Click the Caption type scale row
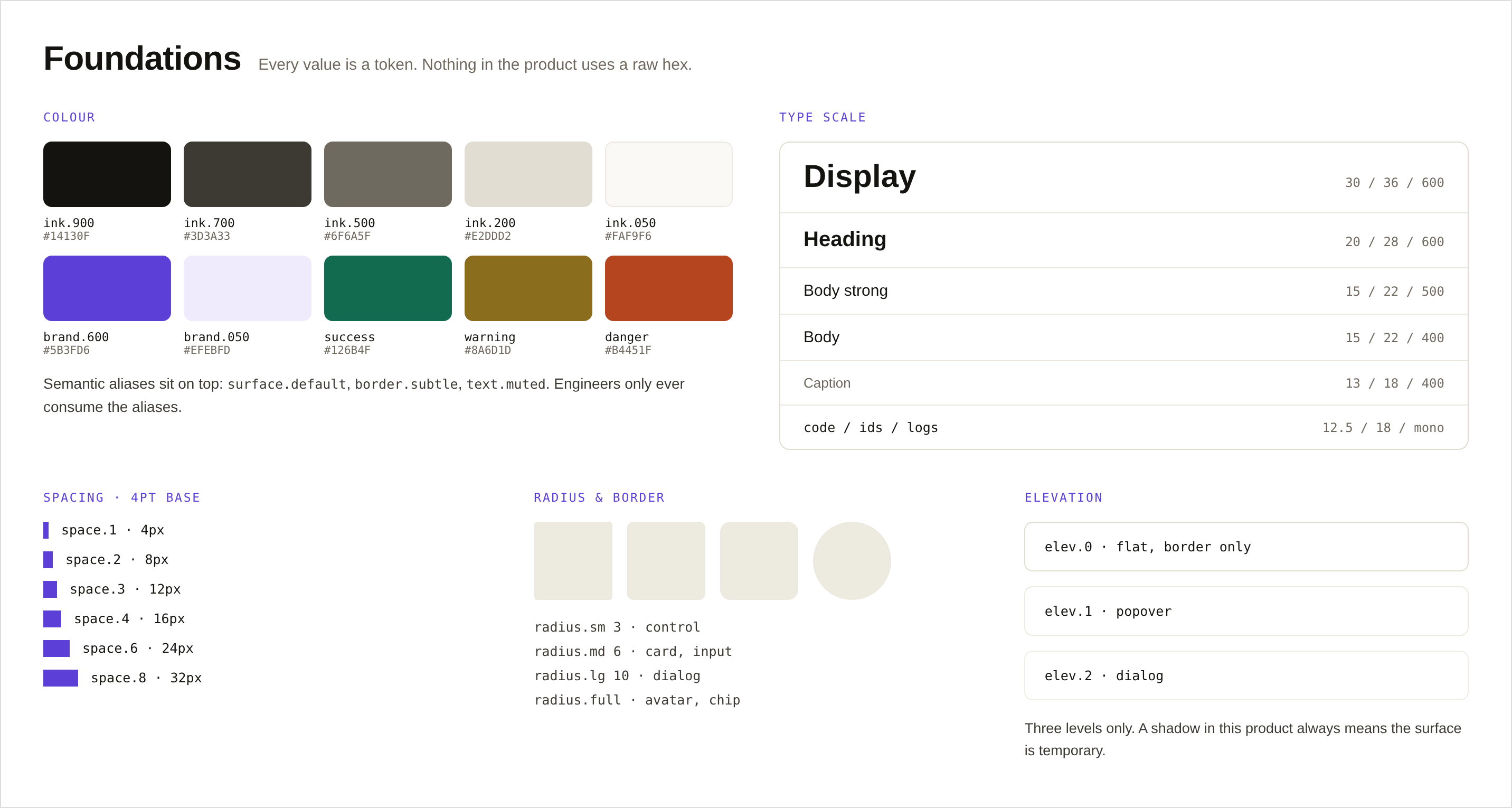 (1123, 383)
